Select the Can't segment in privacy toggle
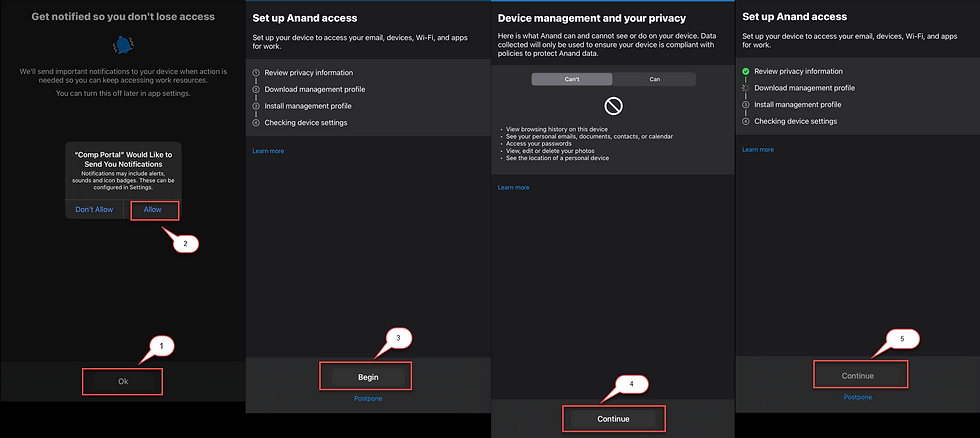Screen dimensions: 980x438 coord(571,79)
